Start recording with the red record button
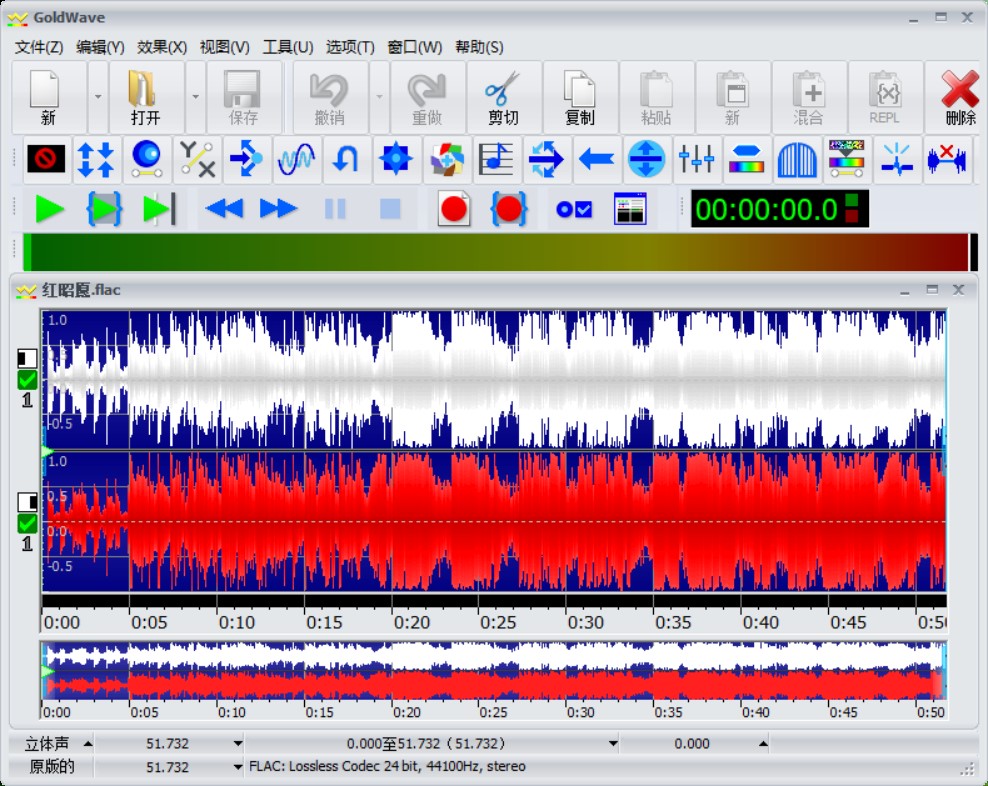Image resolution: width=988 pixels, height=786 pixels. pyautogui.click(x=454, y=209)
